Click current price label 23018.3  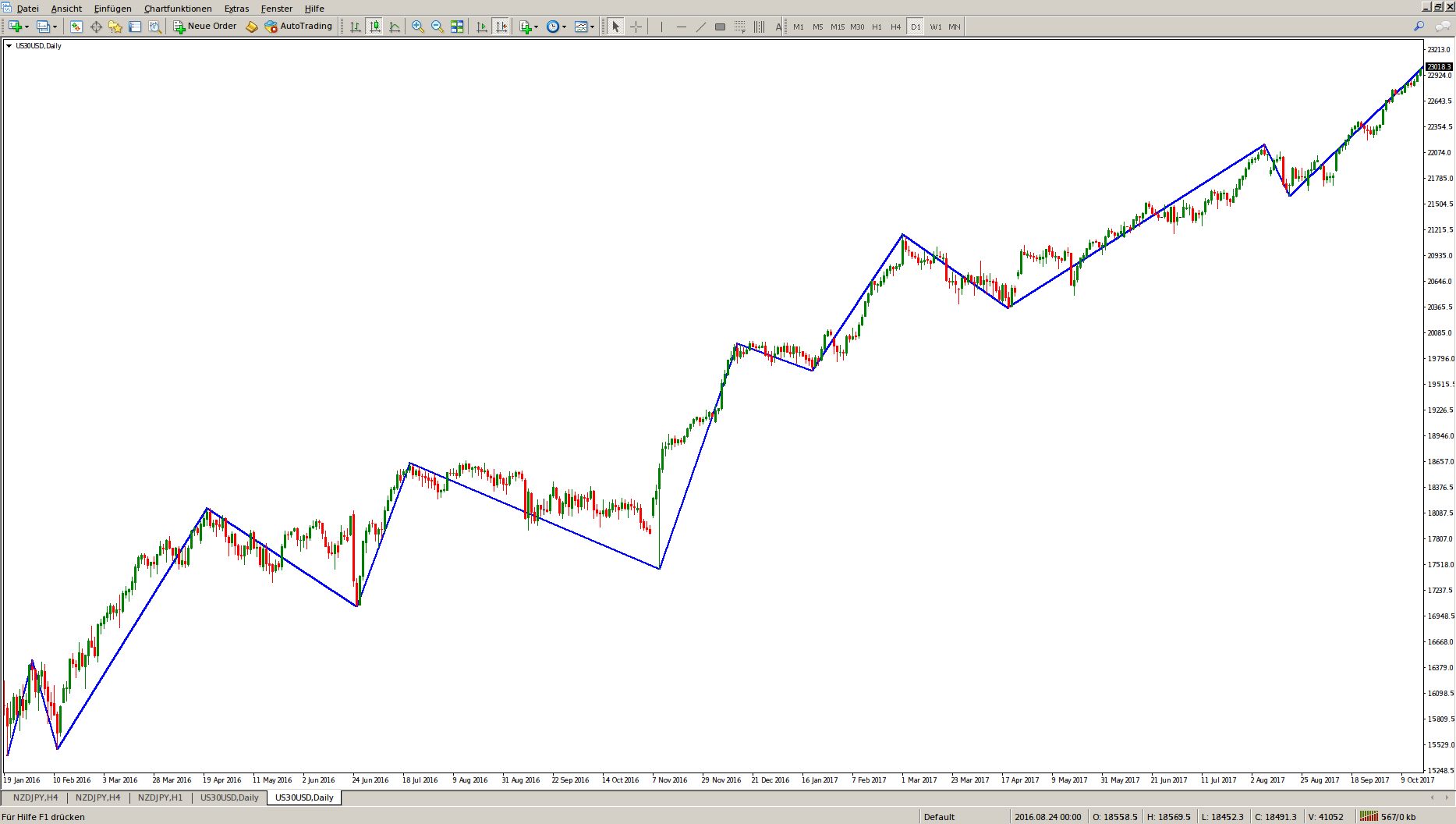pyautogui.click(x=1439, y=66)
